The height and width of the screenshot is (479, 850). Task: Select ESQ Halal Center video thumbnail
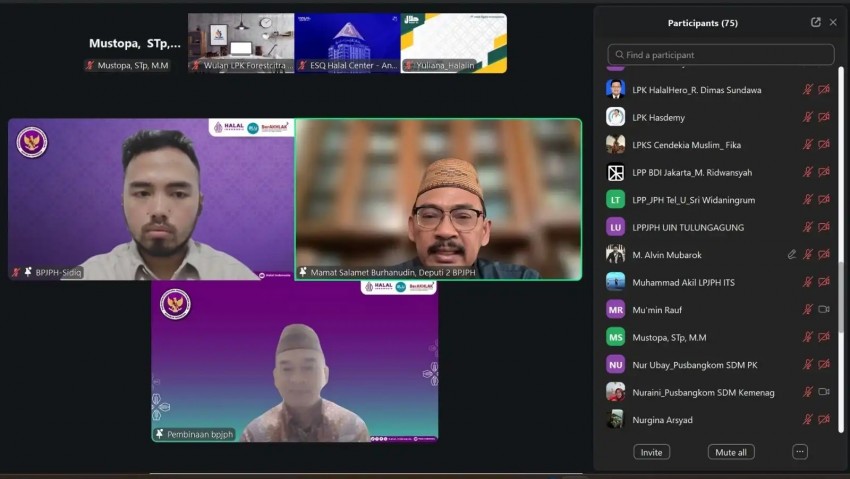coord(347,43)
